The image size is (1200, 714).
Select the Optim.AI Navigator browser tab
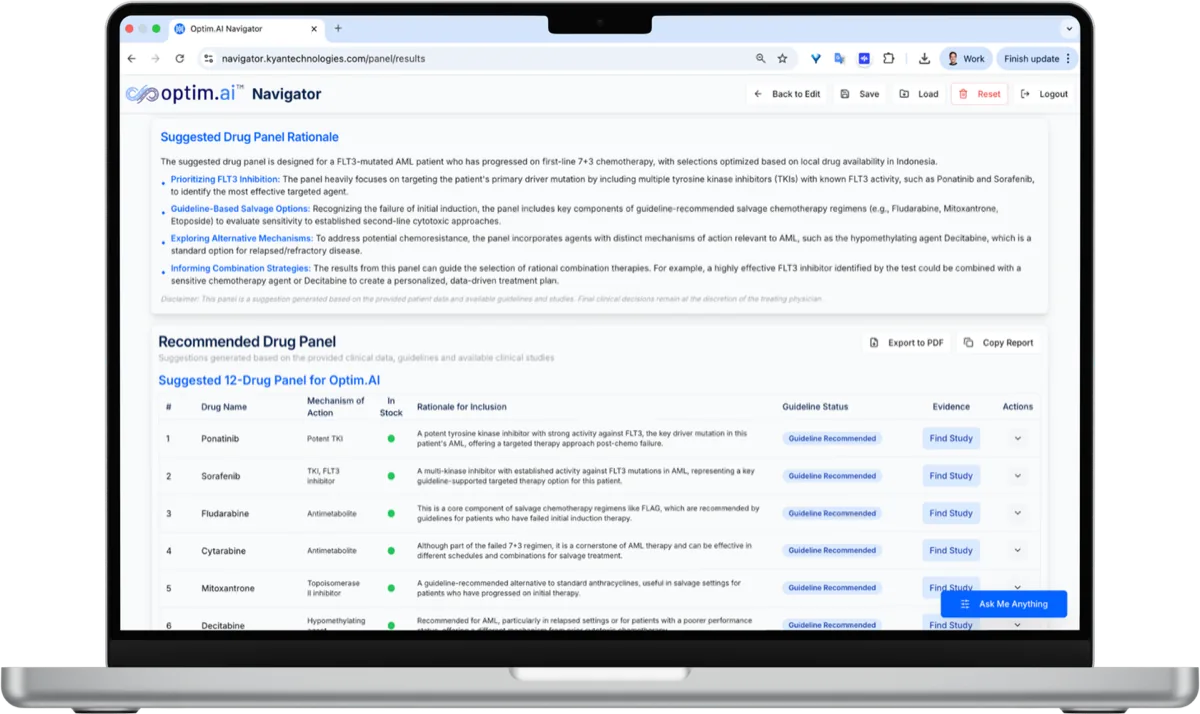click(247, 29)
